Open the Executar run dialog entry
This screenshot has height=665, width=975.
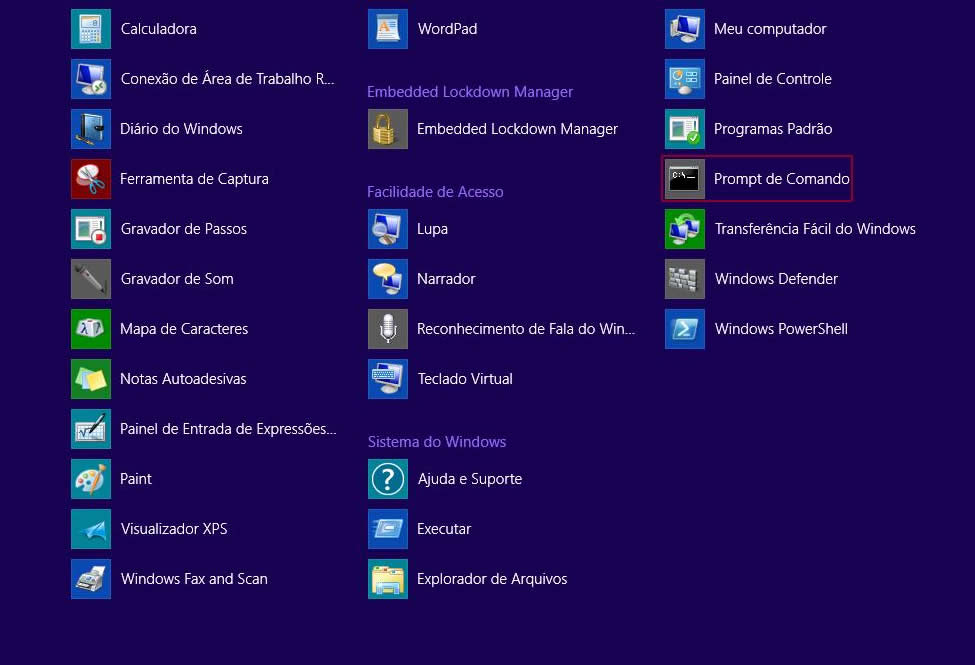click(x=443, y=529)
